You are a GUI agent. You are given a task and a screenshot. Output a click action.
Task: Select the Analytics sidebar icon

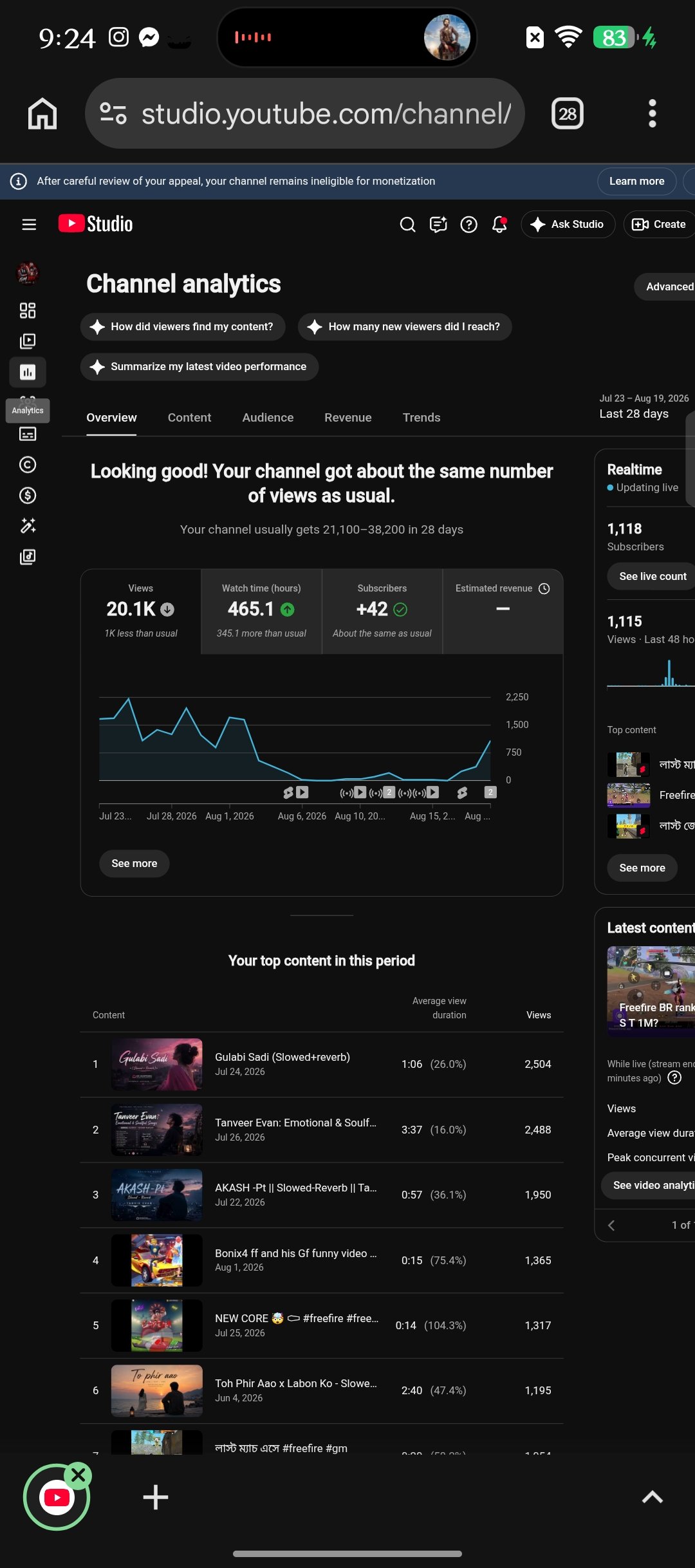pos(28,372)
